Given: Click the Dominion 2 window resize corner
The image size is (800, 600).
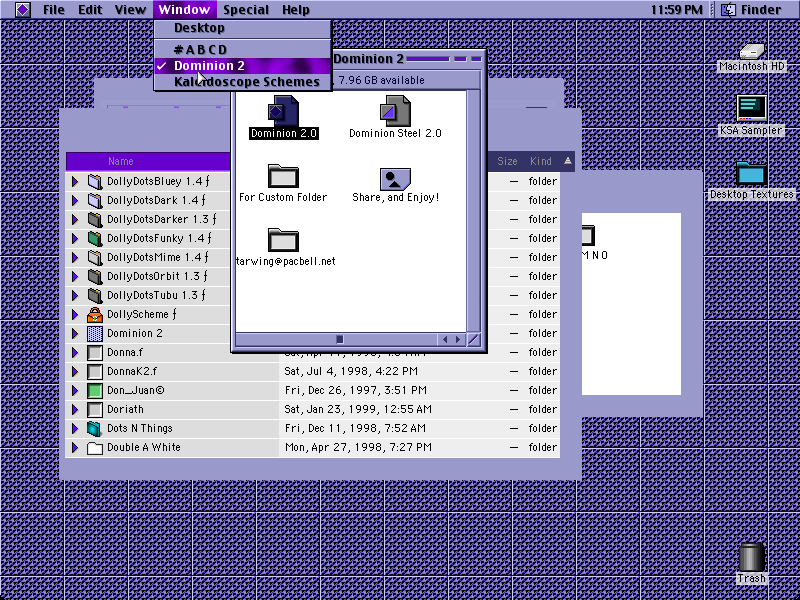Looking at the screenshot, I should pyautogui.click(x=473, y=339).
